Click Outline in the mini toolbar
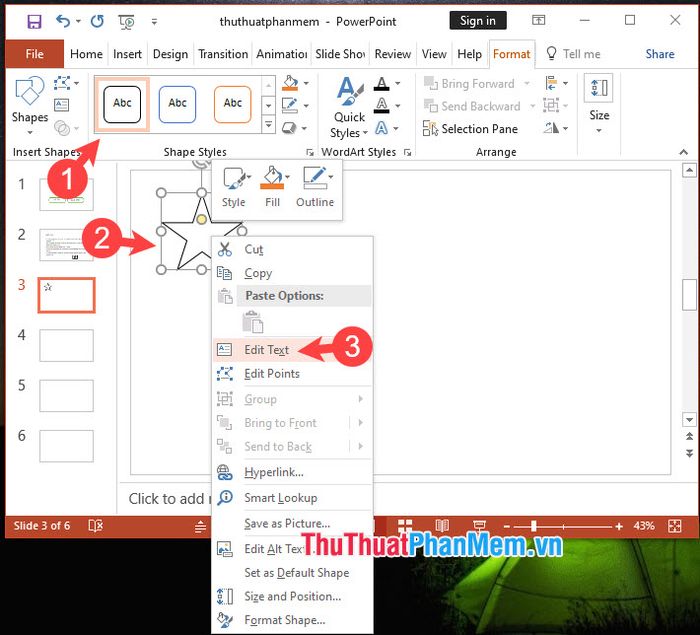The image size is (700, 635). point(315,188)
